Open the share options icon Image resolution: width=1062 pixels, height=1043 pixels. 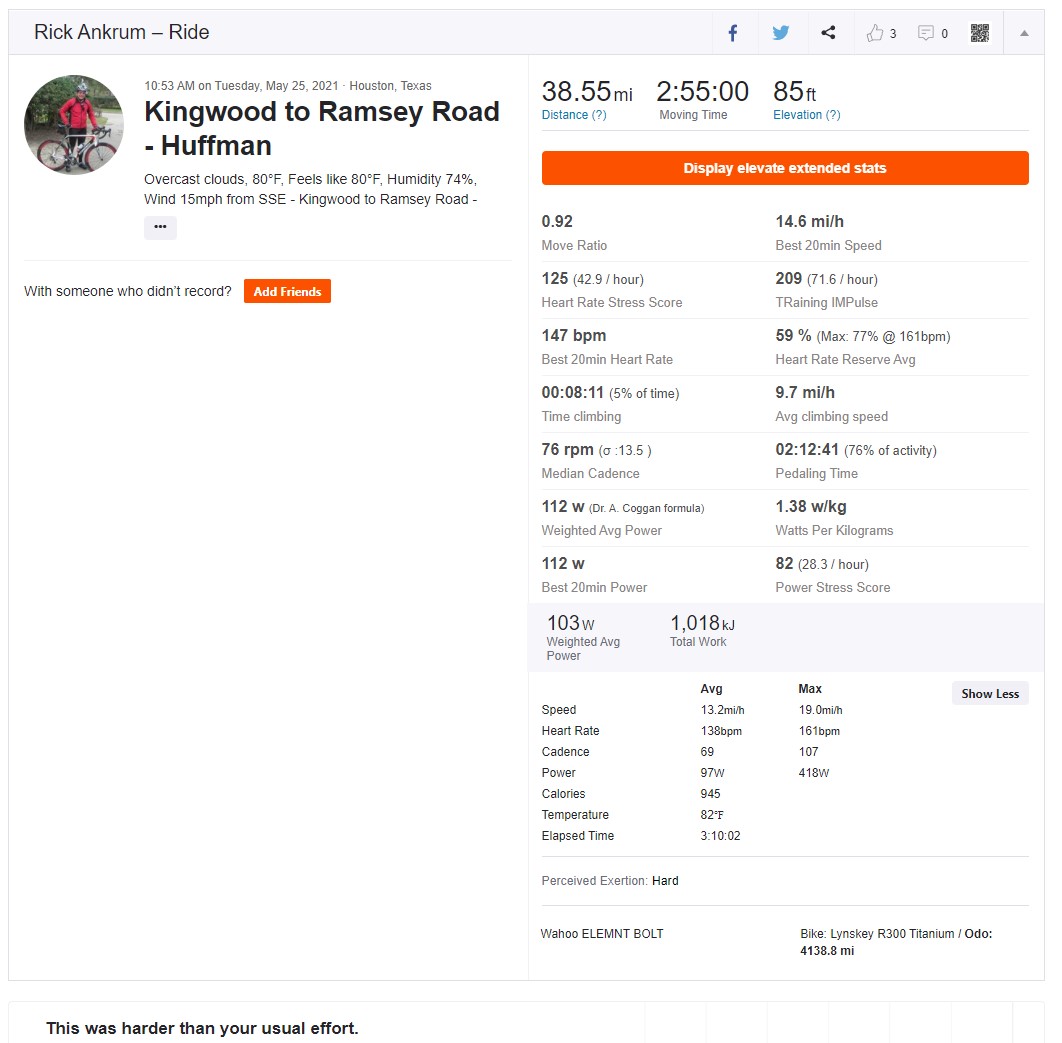click(x=828, y=33)
